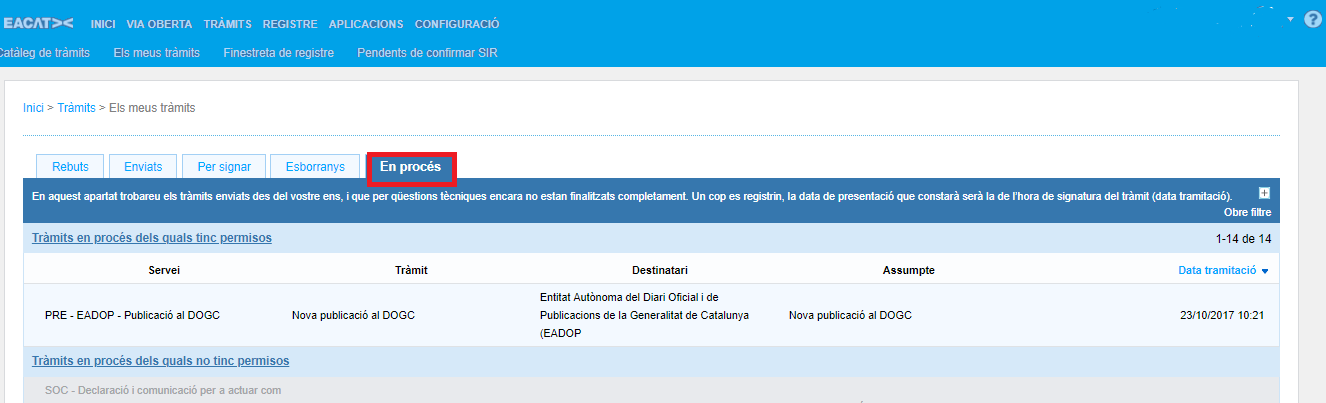Open the Configuració menu

[457, 24]
